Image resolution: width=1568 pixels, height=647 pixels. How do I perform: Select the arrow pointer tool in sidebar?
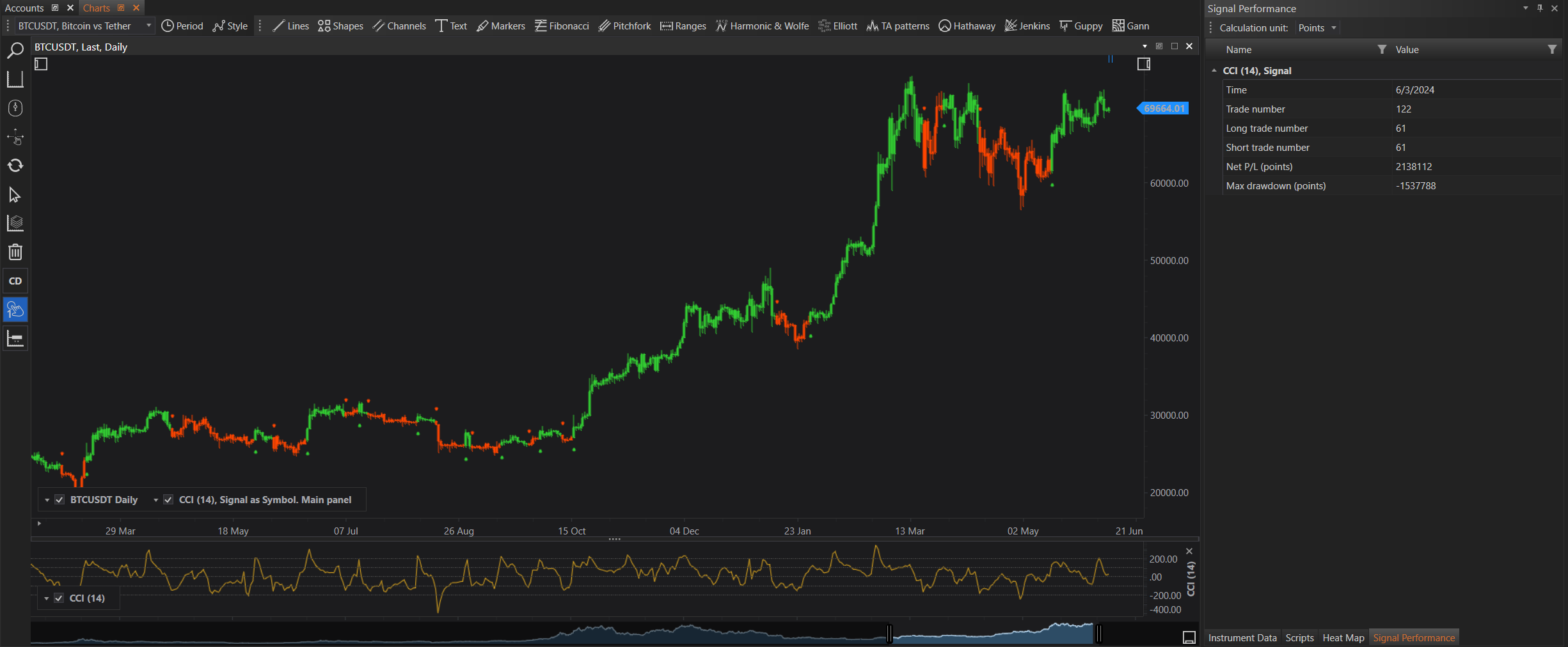15,194
